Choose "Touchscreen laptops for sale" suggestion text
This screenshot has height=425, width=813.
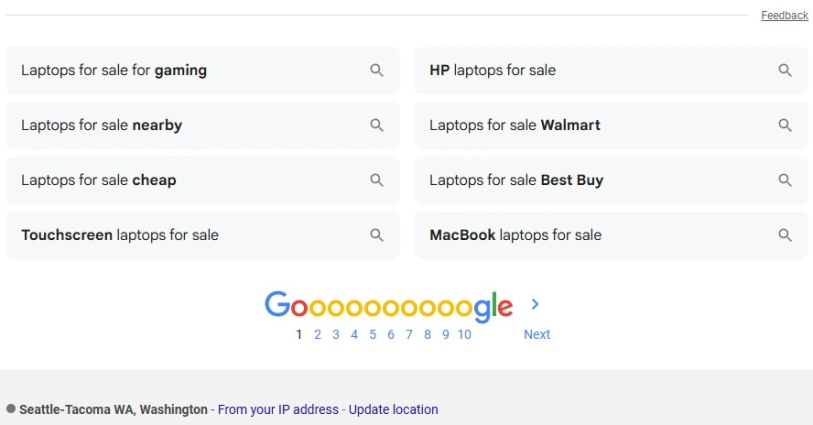pyautogui.click(x=120, y=236)
